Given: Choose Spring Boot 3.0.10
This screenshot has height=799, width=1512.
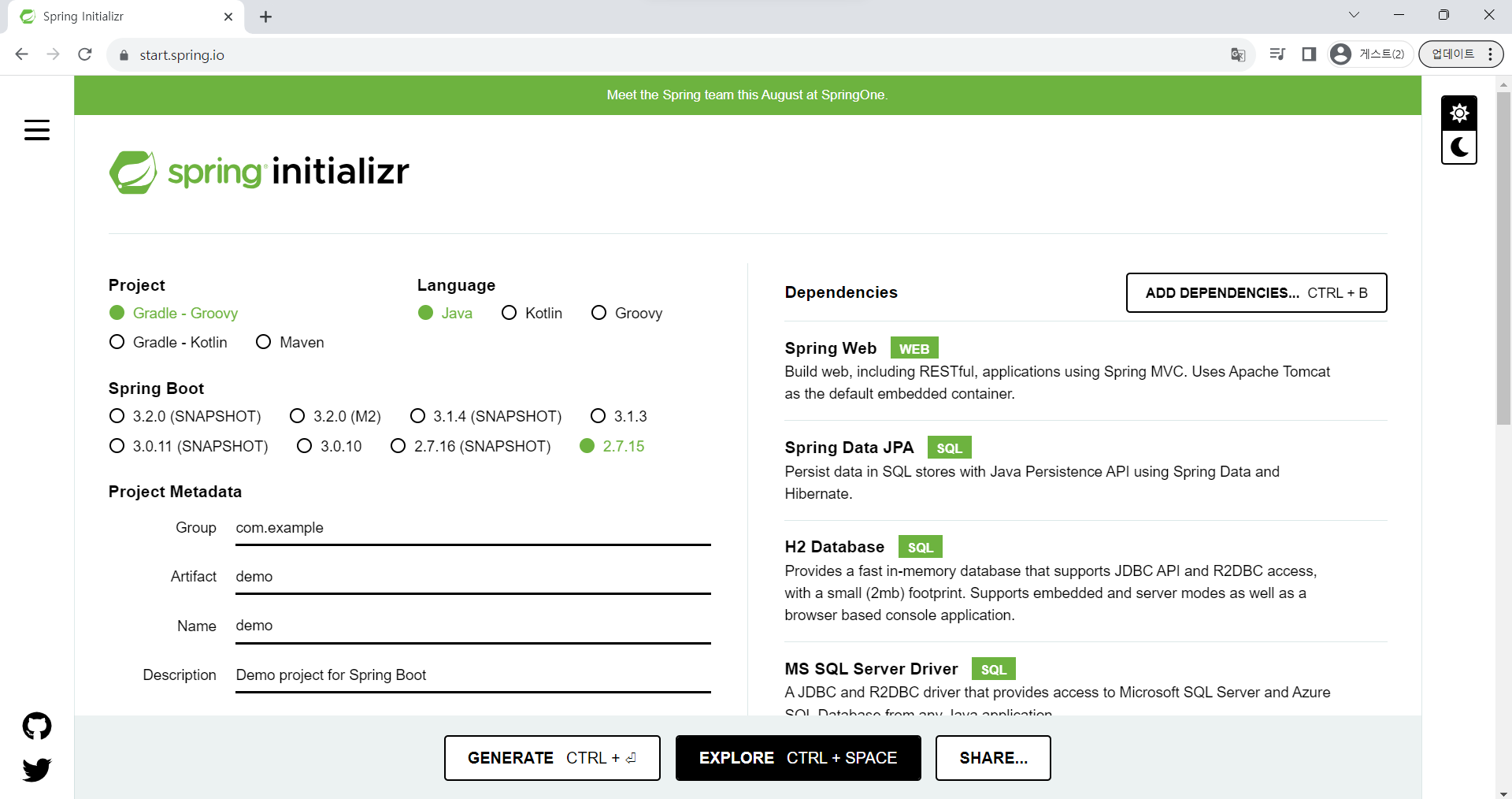Looking at the screenshot, I should [329, 446].
